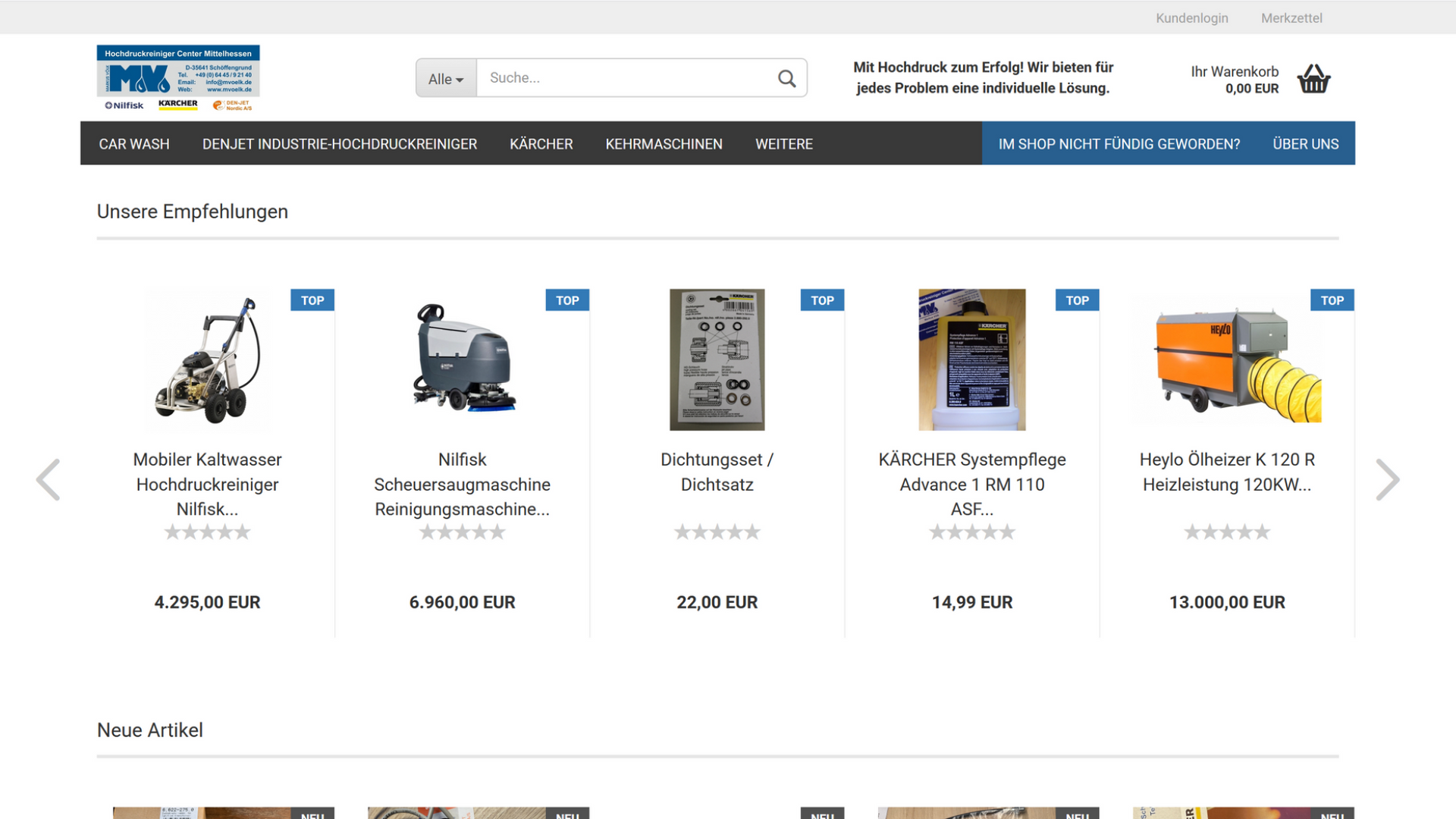
Task: Click star rating of Mobiler Kaltwasser Hochdruckreiniger
Action: [x=208, y=532]
